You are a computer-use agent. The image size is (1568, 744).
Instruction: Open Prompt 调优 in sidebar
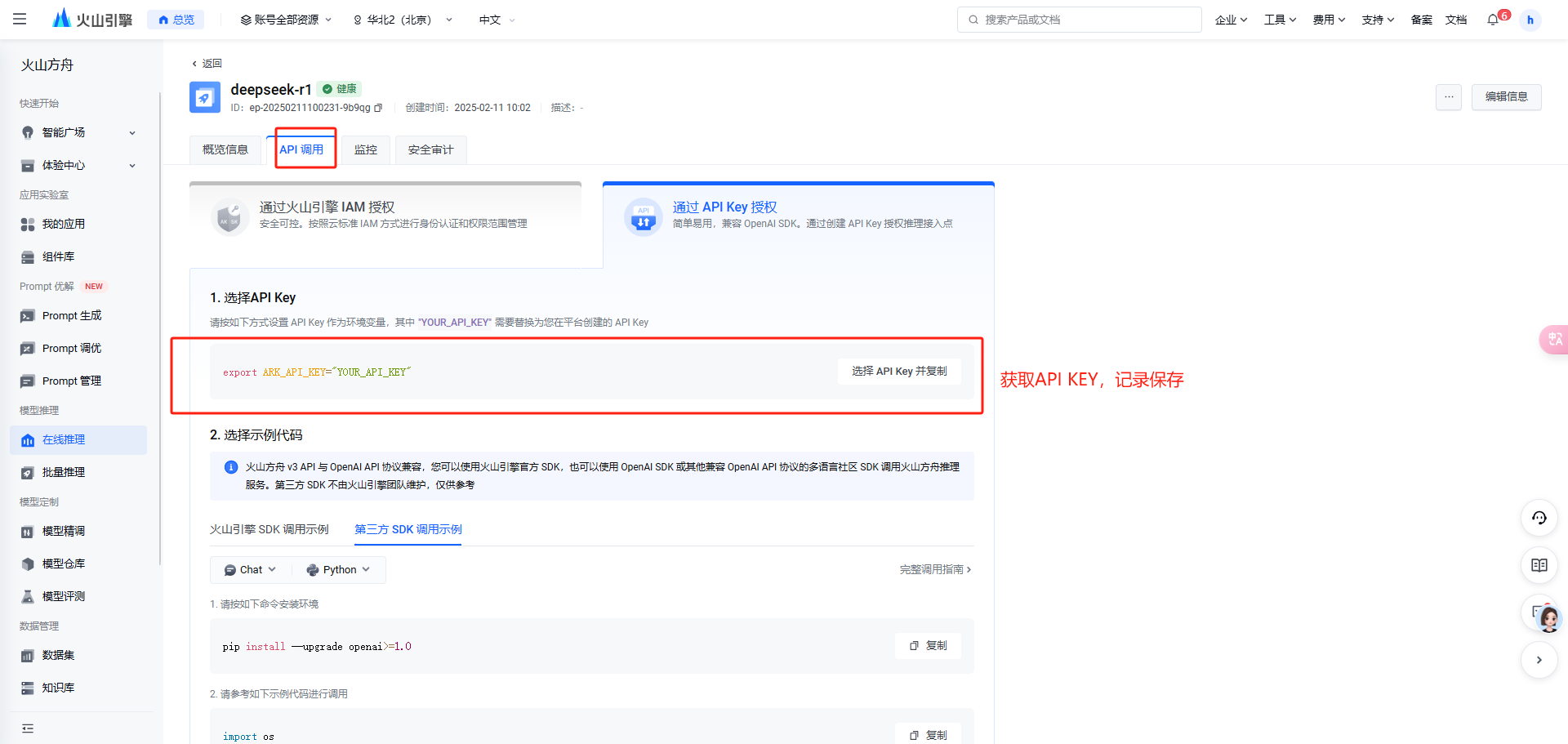78,348
